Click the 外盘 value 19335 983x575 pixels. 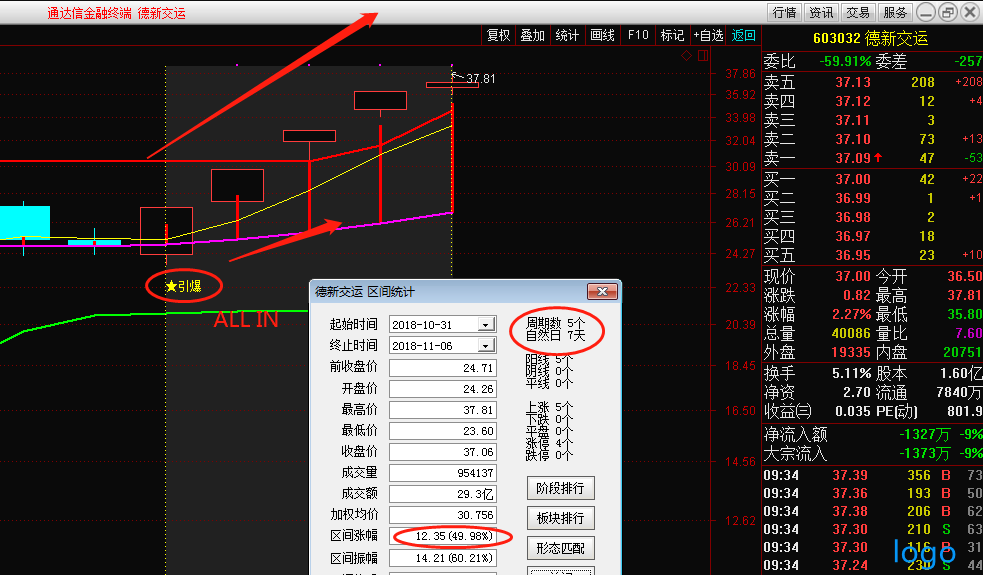pos(851,352)
